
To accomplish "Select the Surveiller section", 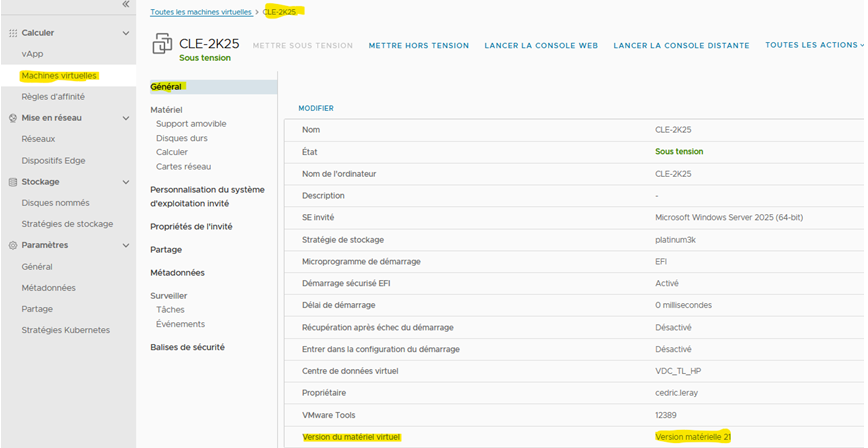I will (x=168, y=296).
